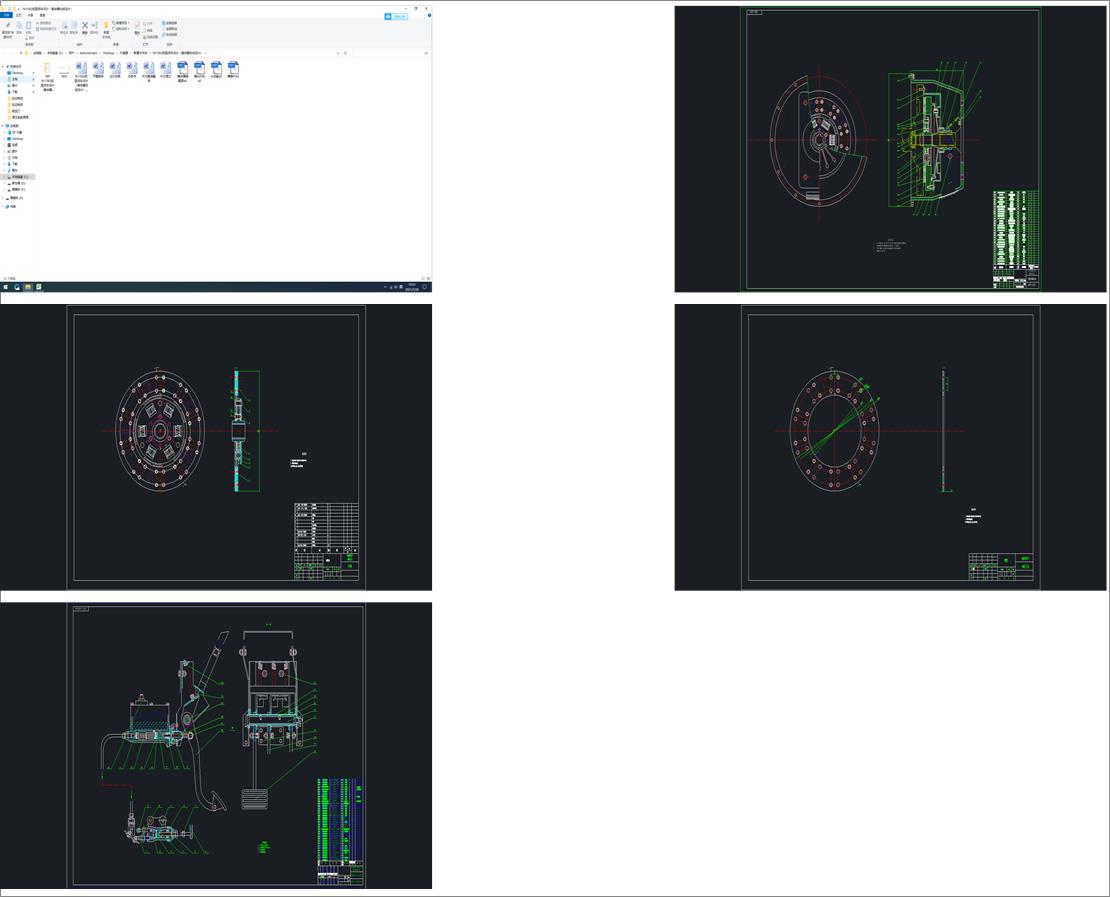Click the Windows Start button on taskbar
Screen dimensions: 1110x897
(x=6, y=287)
